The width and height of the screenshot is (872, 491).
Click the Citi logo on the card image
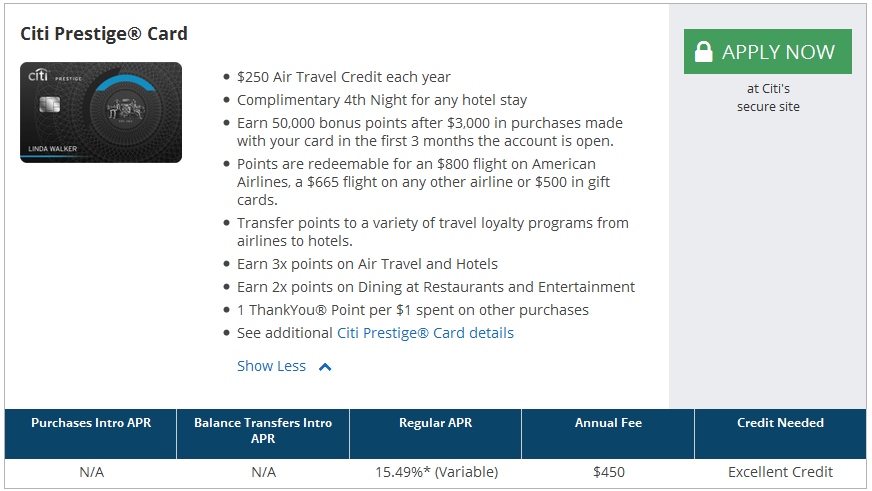38,75
